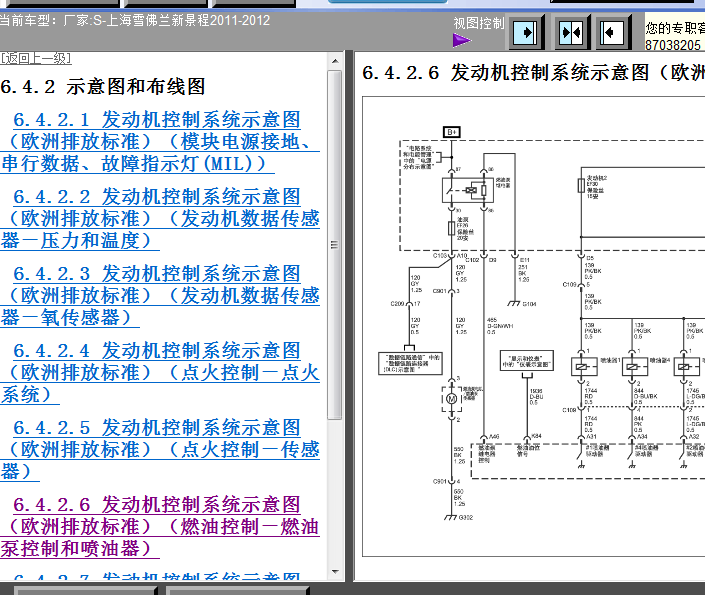Go back via 返回上一级 link
This screenshot has height=595, width=705.
pos(36,58)
